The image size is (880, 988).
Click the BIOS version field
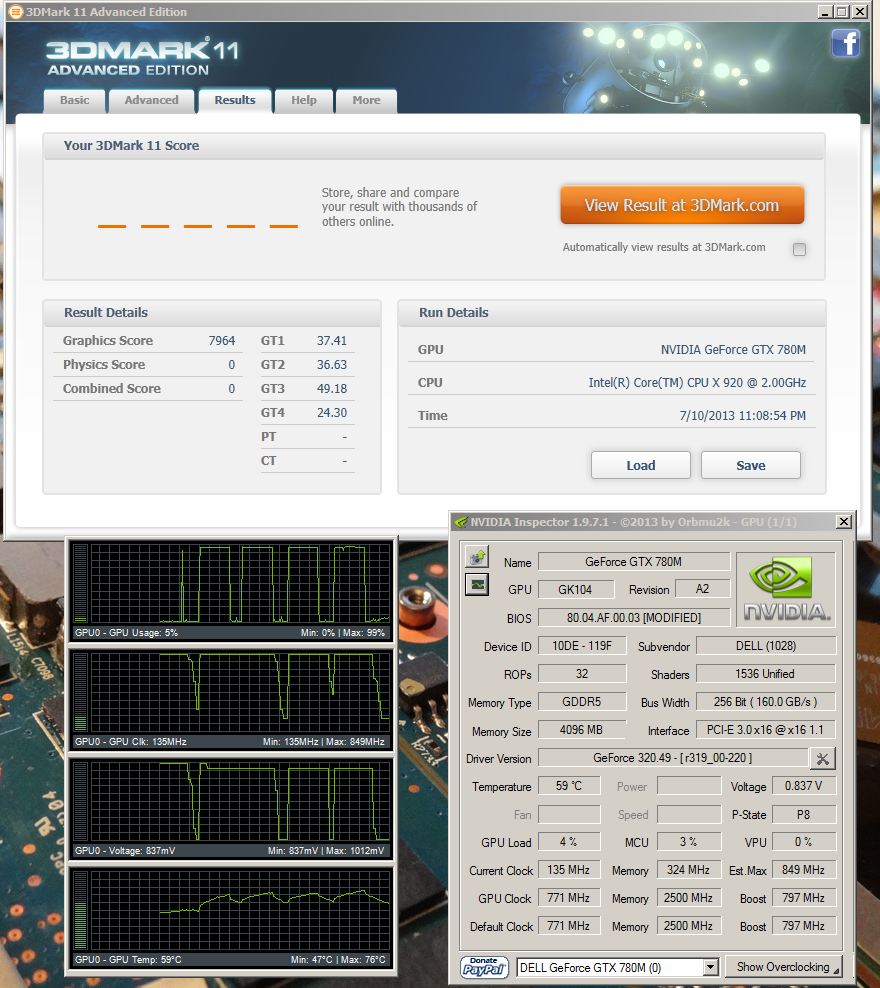pyautogui.click(x=634, y=618)
